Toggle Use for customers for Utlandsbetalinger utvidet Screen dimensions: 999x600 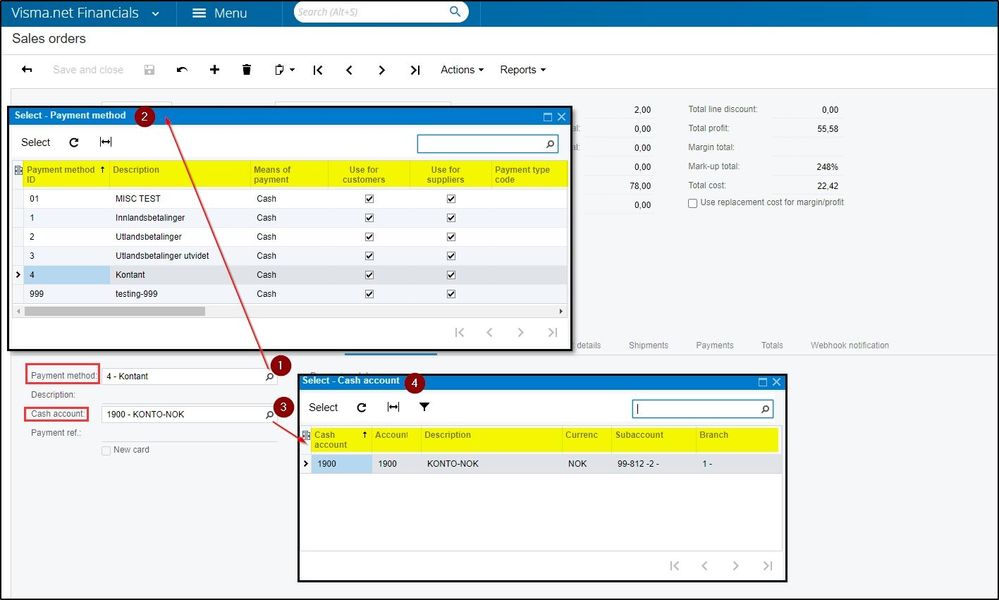369,256
